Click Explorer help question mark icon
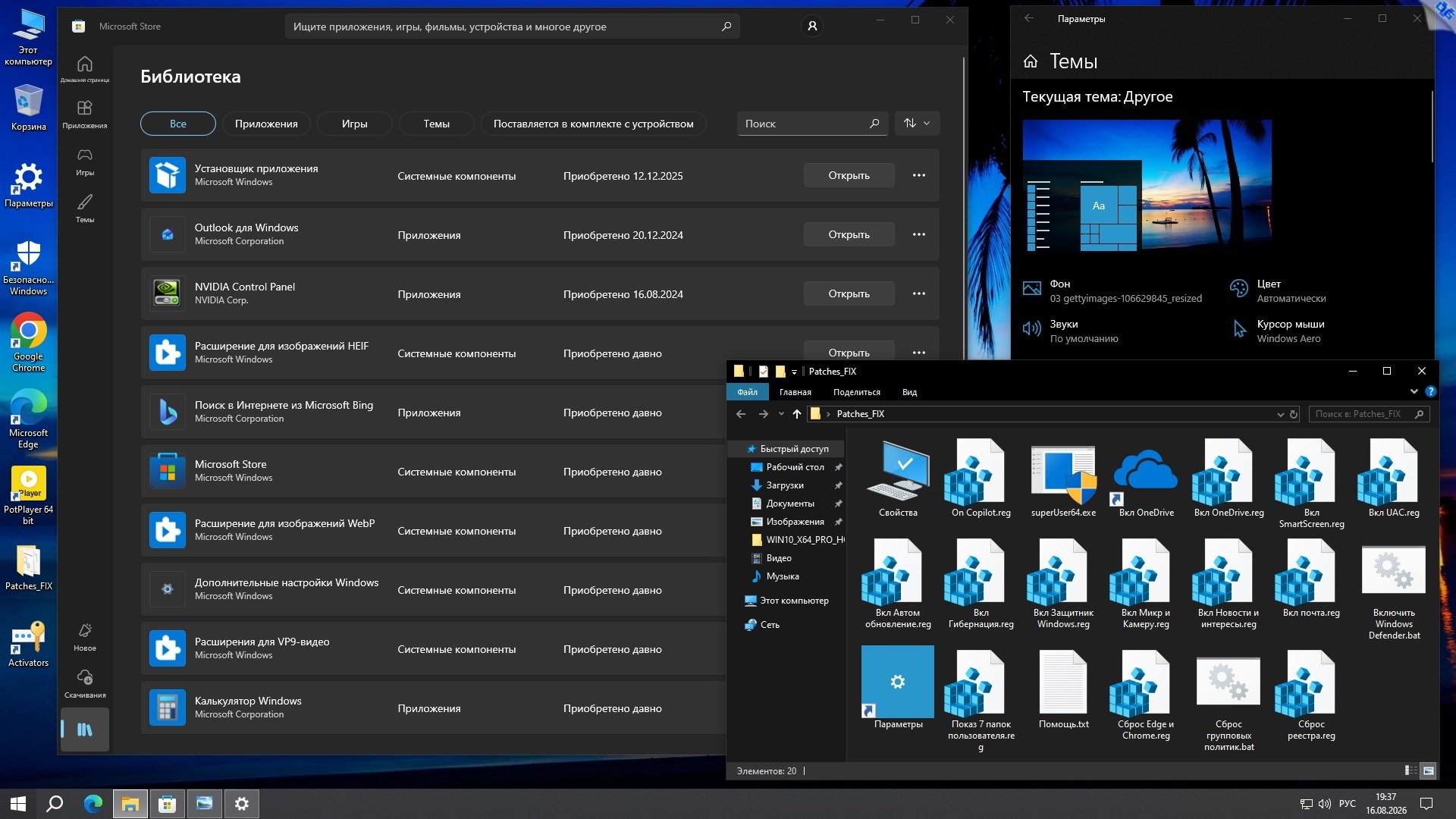Screen dimensions: 1456x819 point(1430,392)
